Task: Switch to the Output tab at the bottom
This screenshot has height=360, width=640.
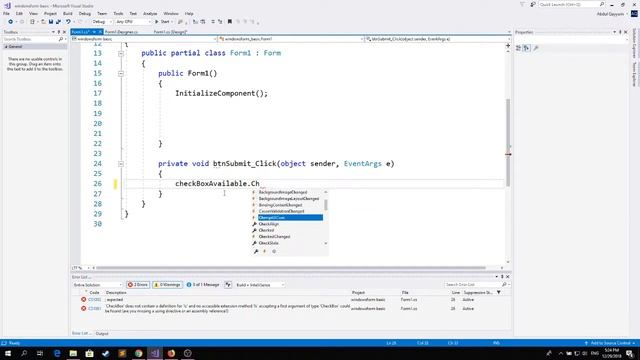Action: point(102,333)
